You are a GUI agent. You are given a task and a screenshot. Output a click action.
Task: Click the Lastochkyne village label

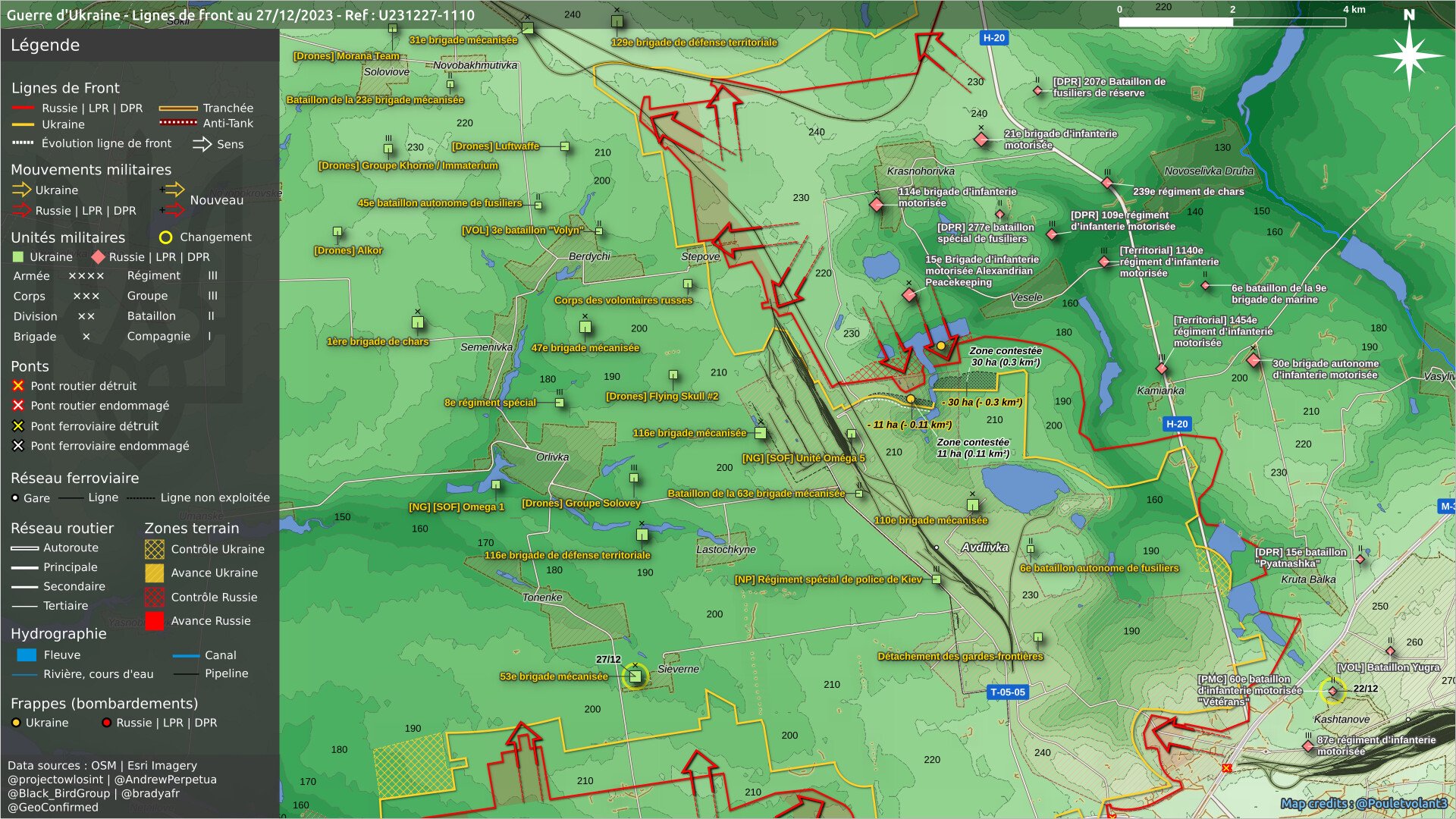click(726, 550)
